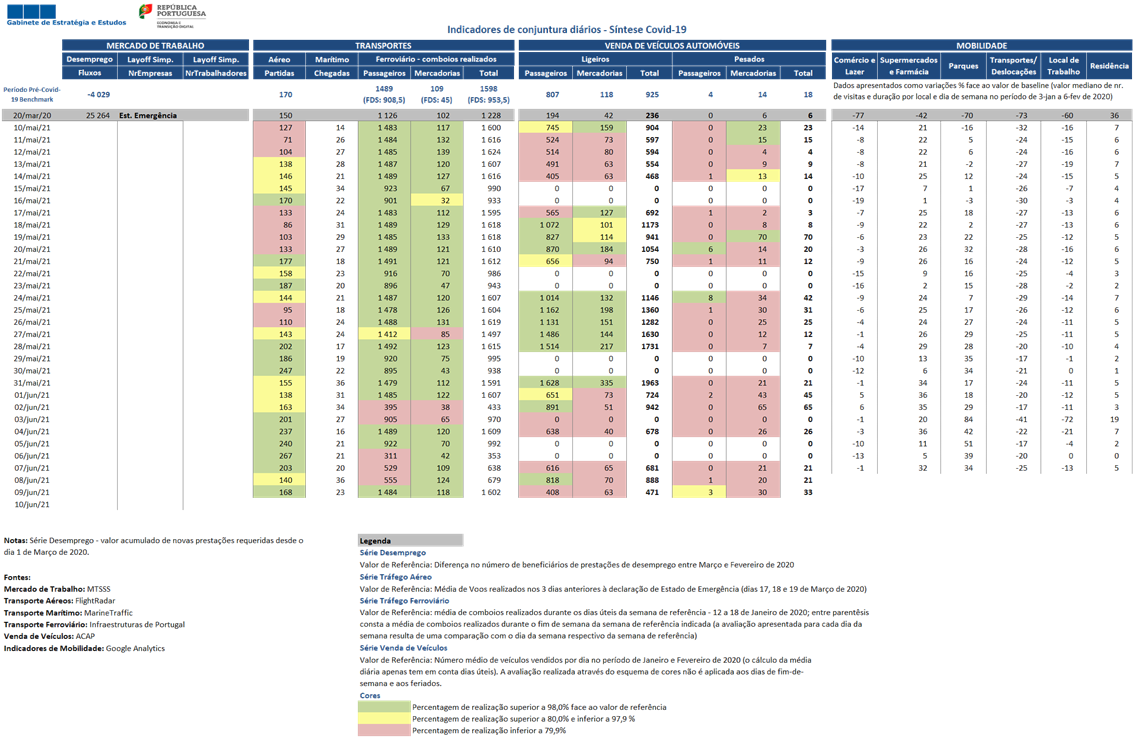The width and height of the screenshot is (1133, 740).
Task: Click the 25 264 unemployment value
Action: [98, 116]
